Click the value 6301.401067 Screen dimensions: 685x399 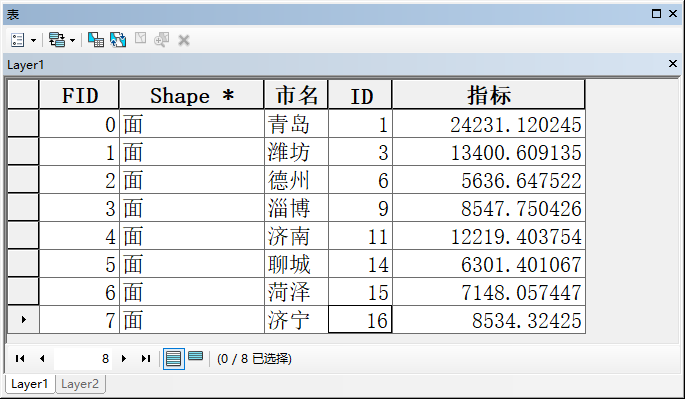521,265
